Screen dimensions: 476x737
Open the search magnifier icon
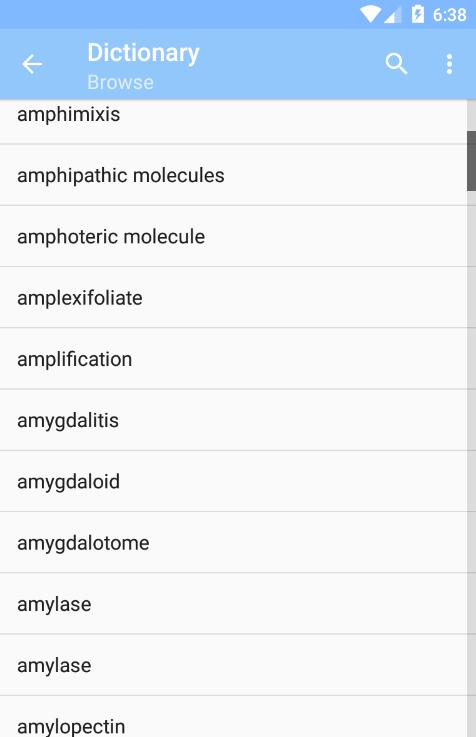(x=396, y=63)
